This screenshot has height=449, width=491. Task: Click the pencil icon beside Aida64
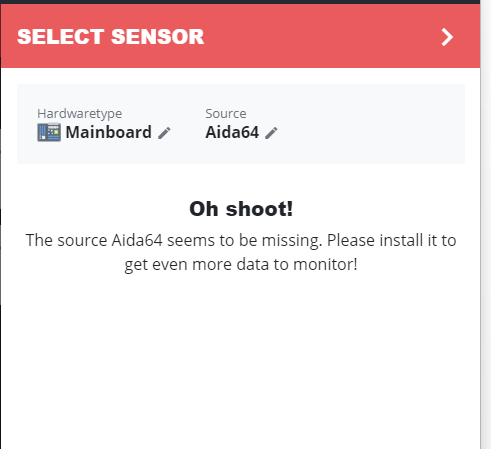271,133
